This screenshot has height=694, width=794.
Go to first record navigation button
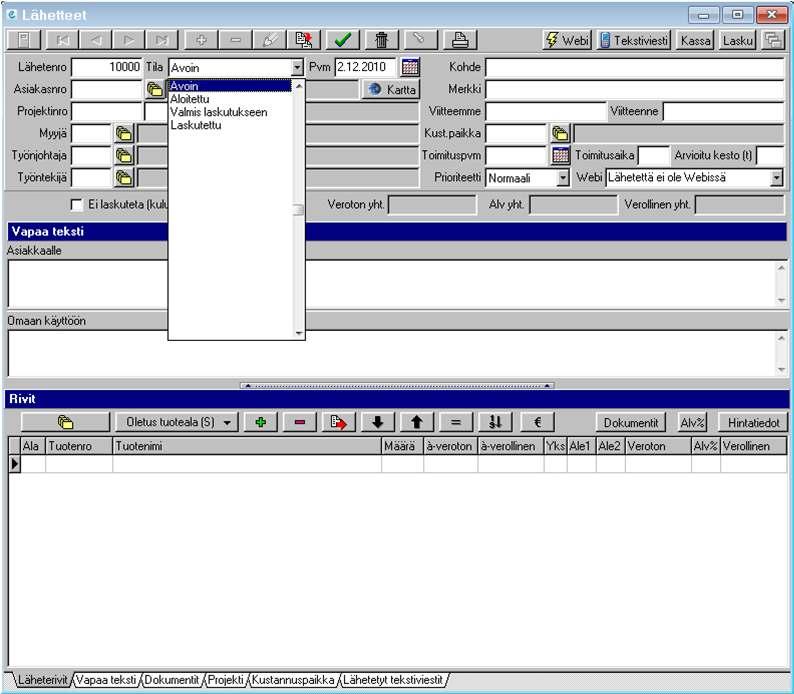(x=62, y=39)
